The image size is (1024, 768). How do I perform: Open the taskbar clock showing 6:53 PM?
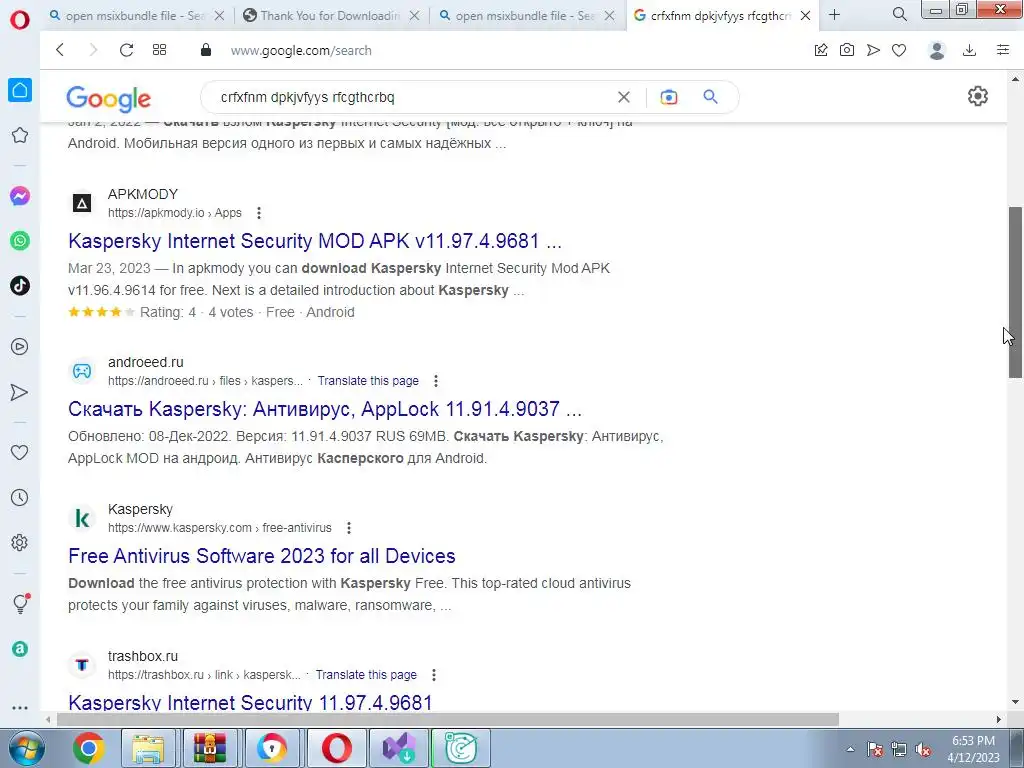(975, 749)
